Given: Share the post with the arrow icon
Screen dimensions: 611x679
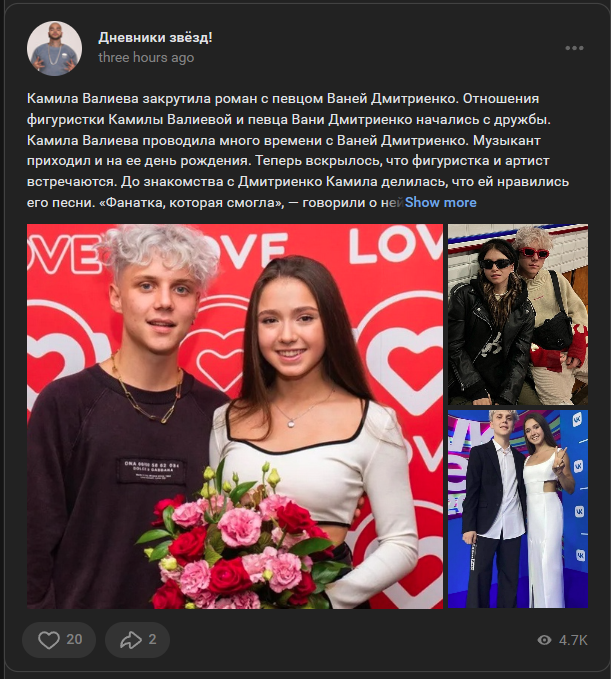Looking at the screenshot, I should [x=130, y=640].
